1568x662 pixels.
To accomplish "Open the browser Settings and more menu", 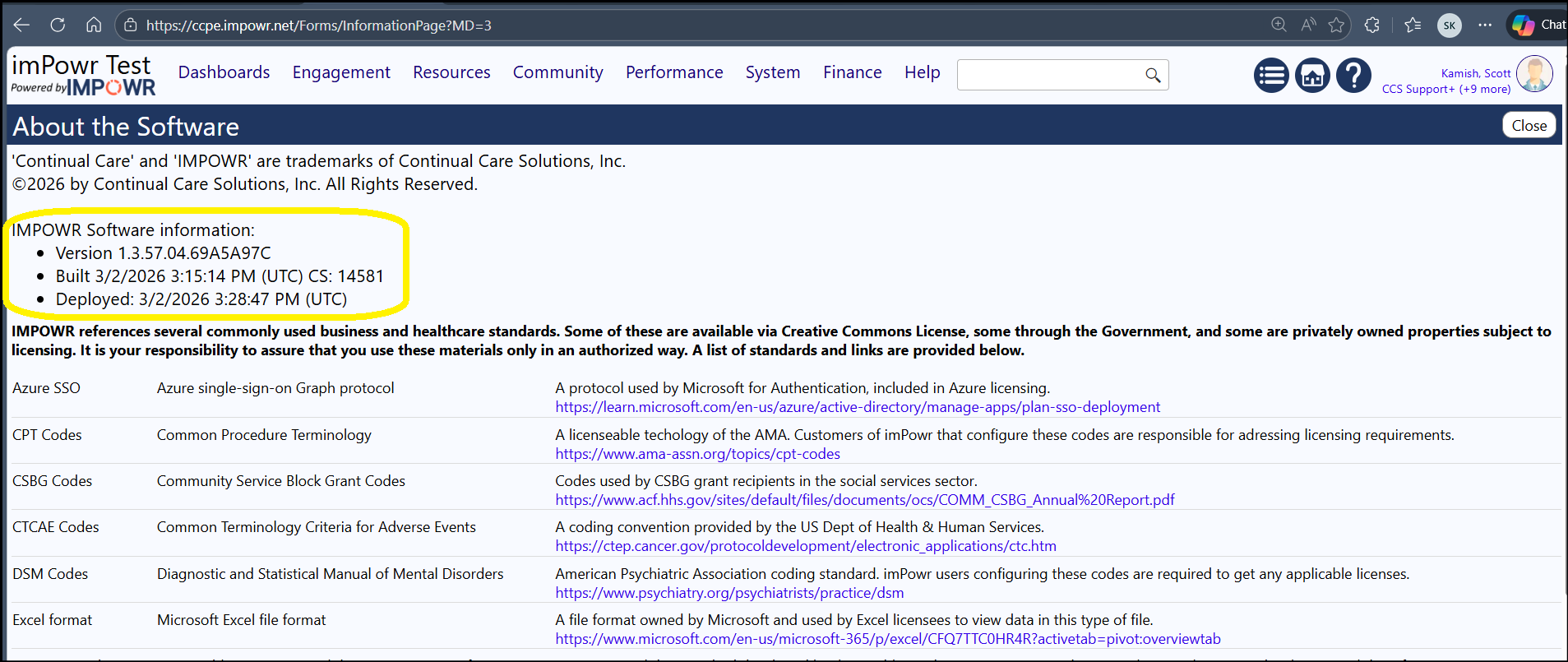I will pyautogui.click(x=1485, y=25).
